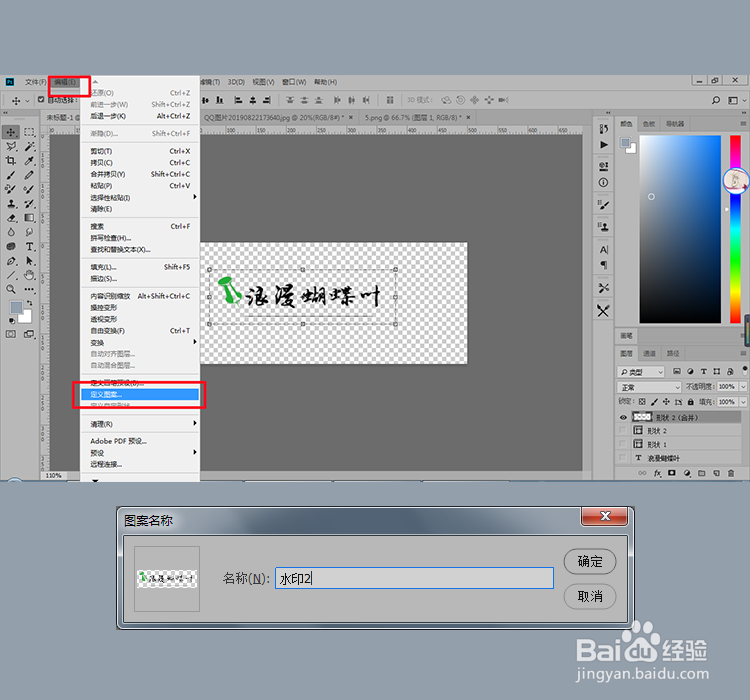This screenshot has height=700, width=750.
Task: Select the Move tool in toolbox
Action: point(11,132)
